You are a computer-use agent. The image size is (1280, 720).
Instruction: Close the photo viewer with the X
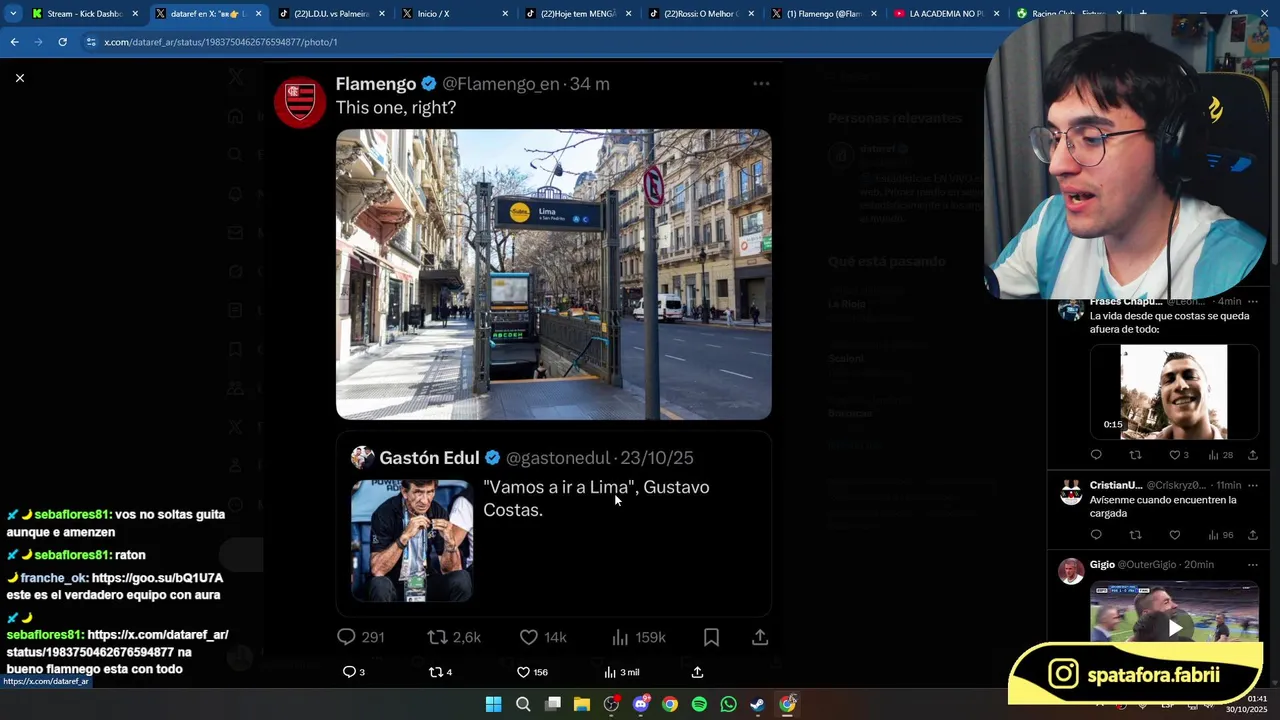tap(19, 78)
